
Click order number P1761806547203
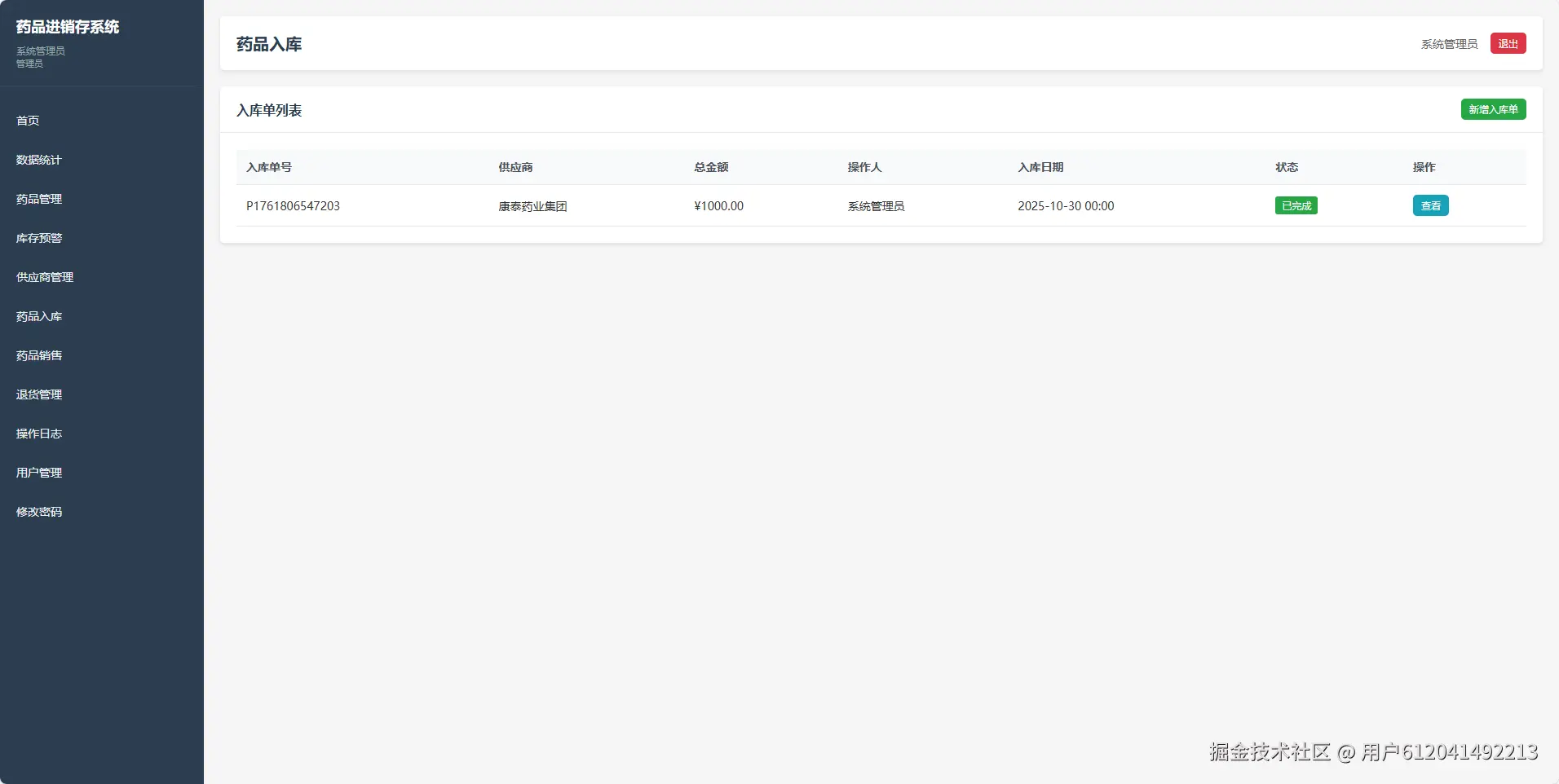(x=293, y=205)
